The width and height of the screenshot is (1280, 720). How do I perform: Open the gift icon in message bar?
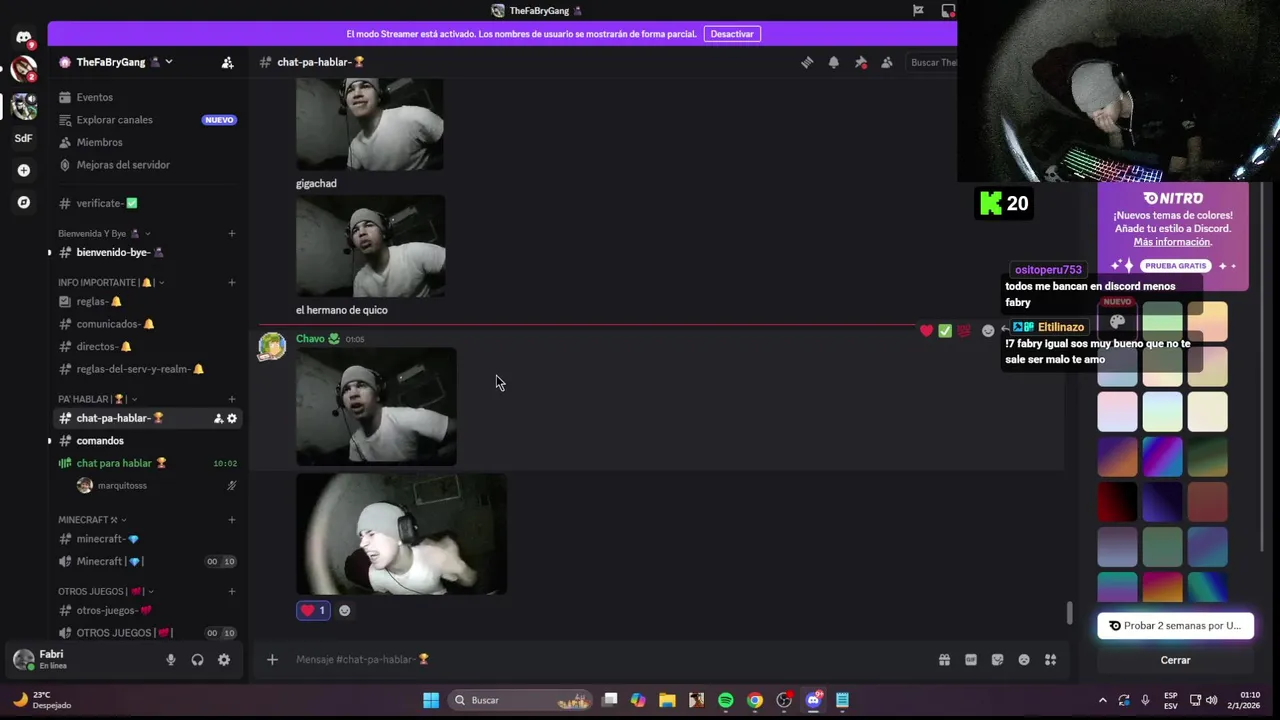(944, 659)
